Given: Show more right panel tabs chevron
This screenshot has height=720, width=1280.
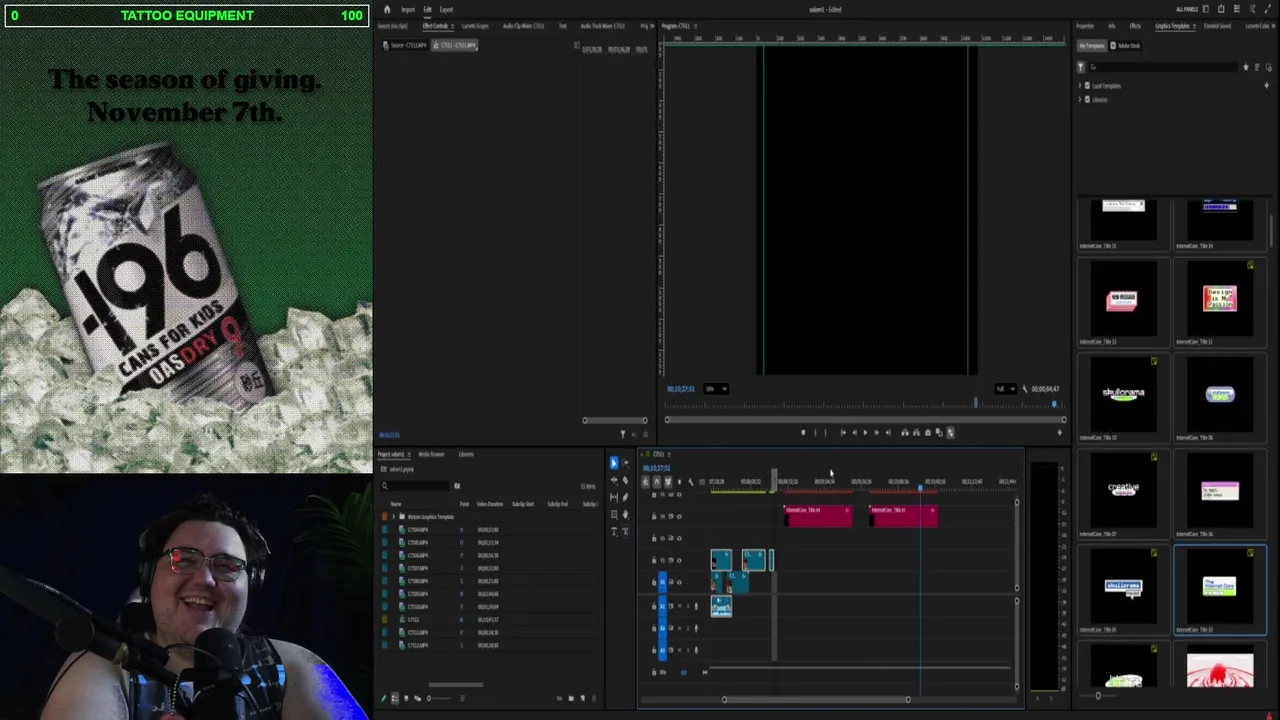Looking at the screenshot, I should tap(1273, 26).
